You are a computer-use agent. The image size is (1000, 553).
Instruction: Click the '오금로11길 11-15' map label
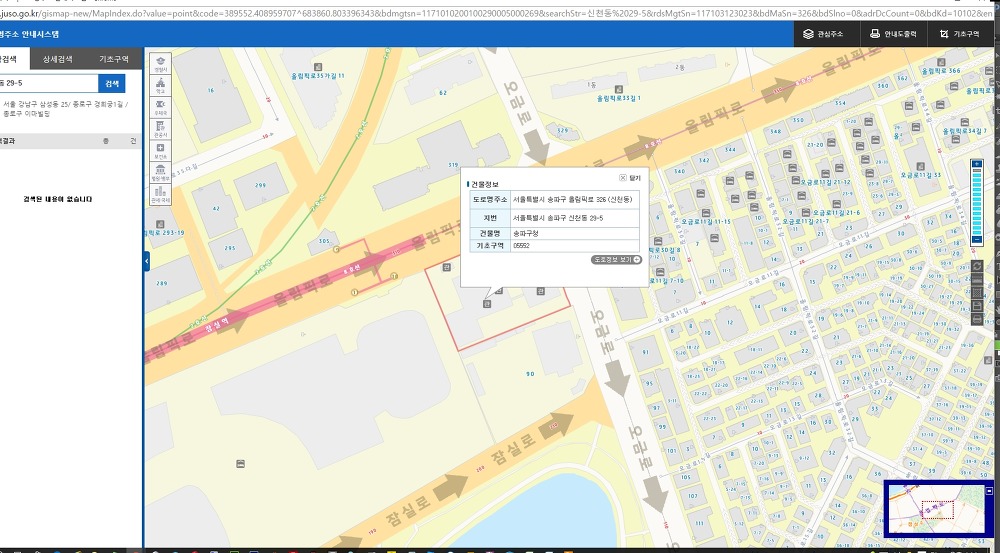tap(705, 221)
